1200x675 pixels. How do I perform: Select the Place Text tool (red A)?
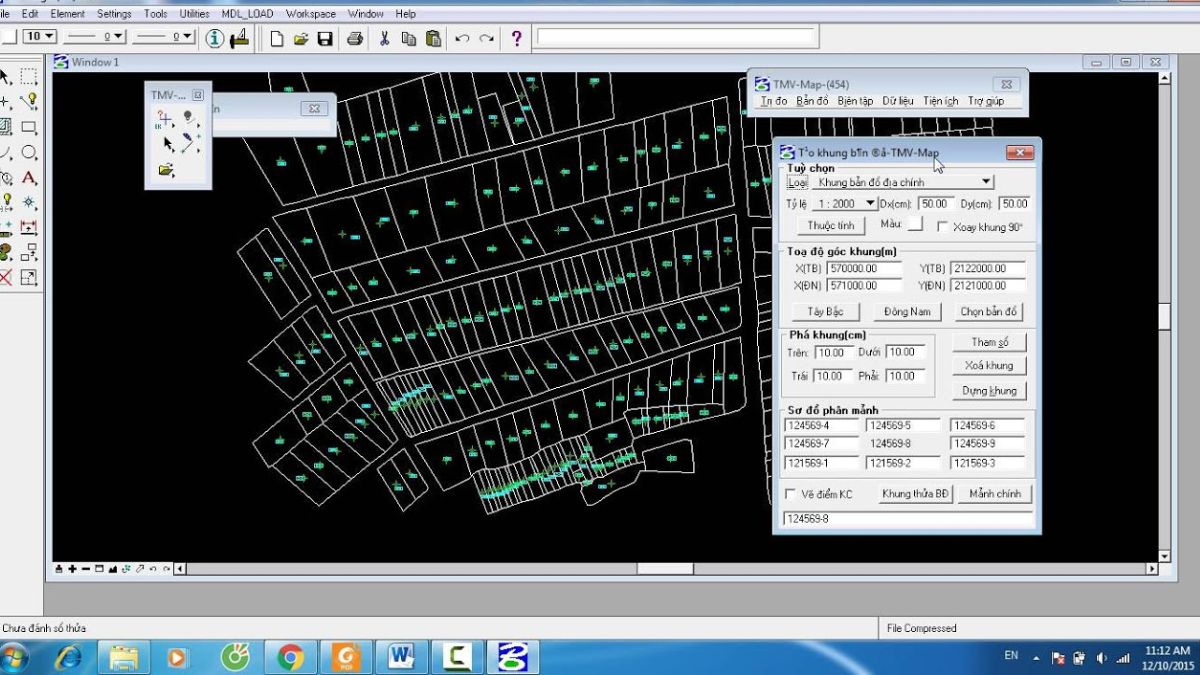pyautogui.click(x=29, y=178)
